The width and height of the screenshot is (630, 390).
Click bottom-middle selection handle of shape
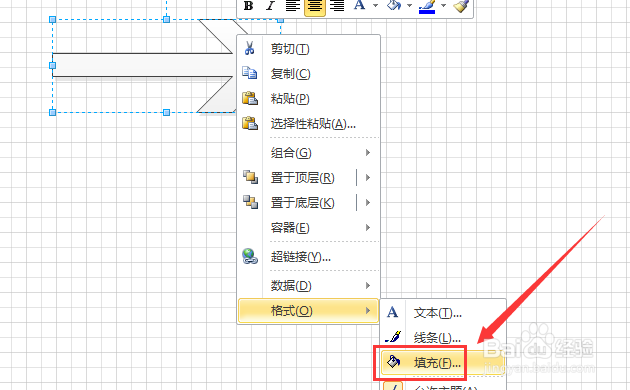[166, 112]
